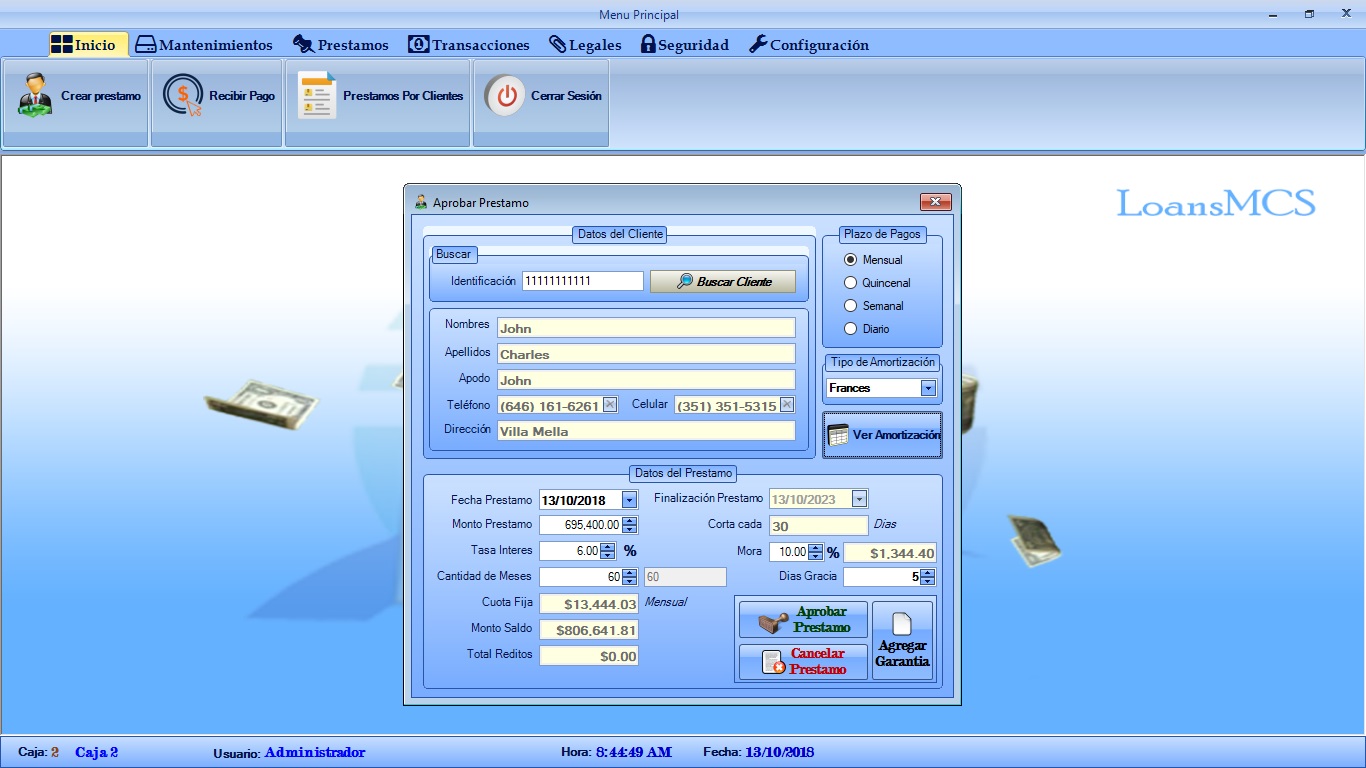Image resolution: width=1366 pixels, height=768 pixels.
Task: Click the LoansMCS logo text
Action: (x=1216, y=203)
